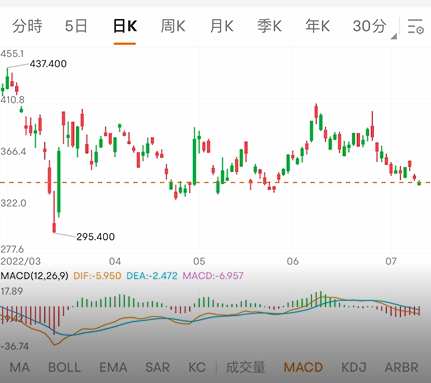Click the 277.6 price axis label

click(12, 249)
